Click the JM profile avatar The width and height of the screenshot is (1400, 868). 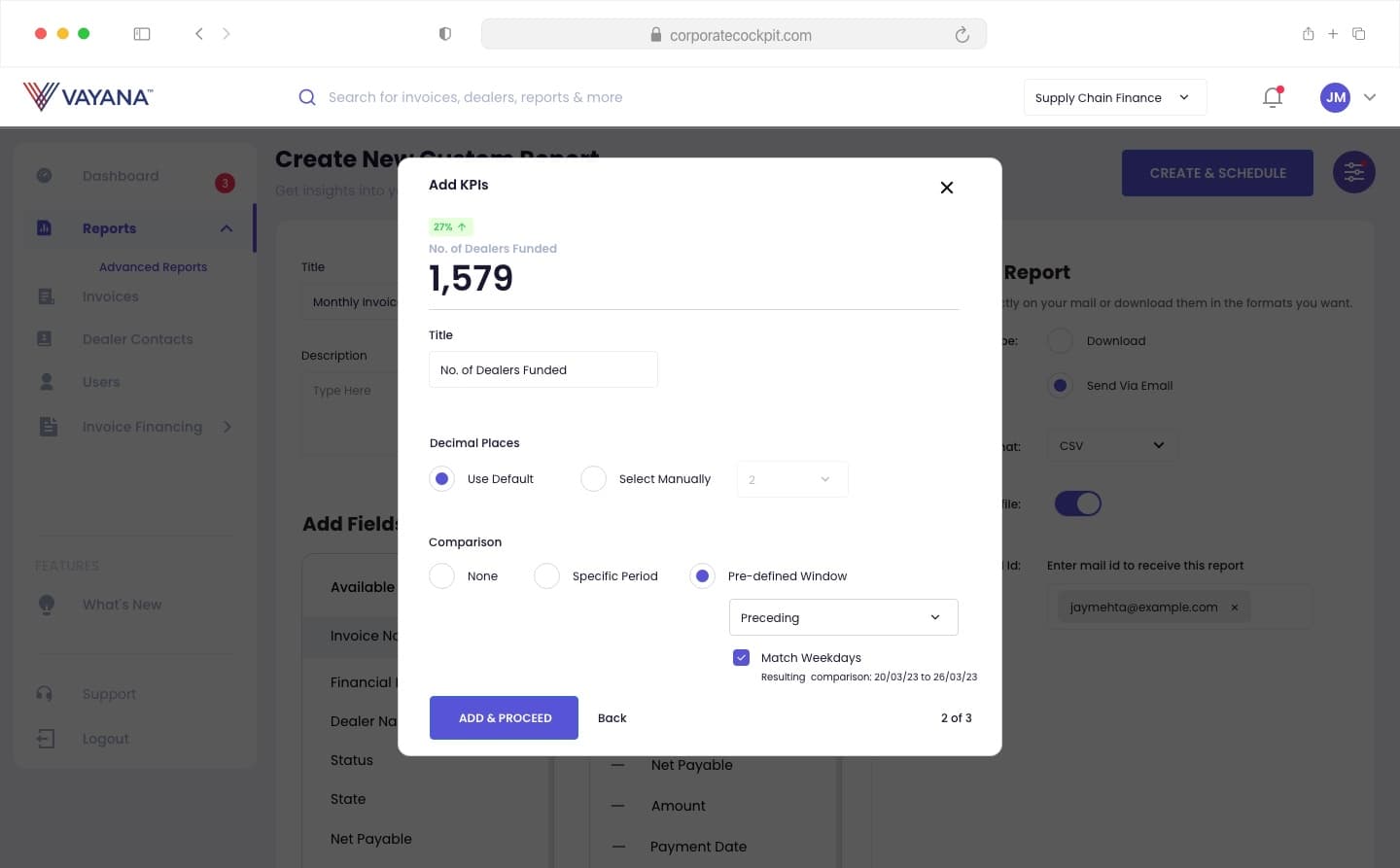(x=1335, y=97)
